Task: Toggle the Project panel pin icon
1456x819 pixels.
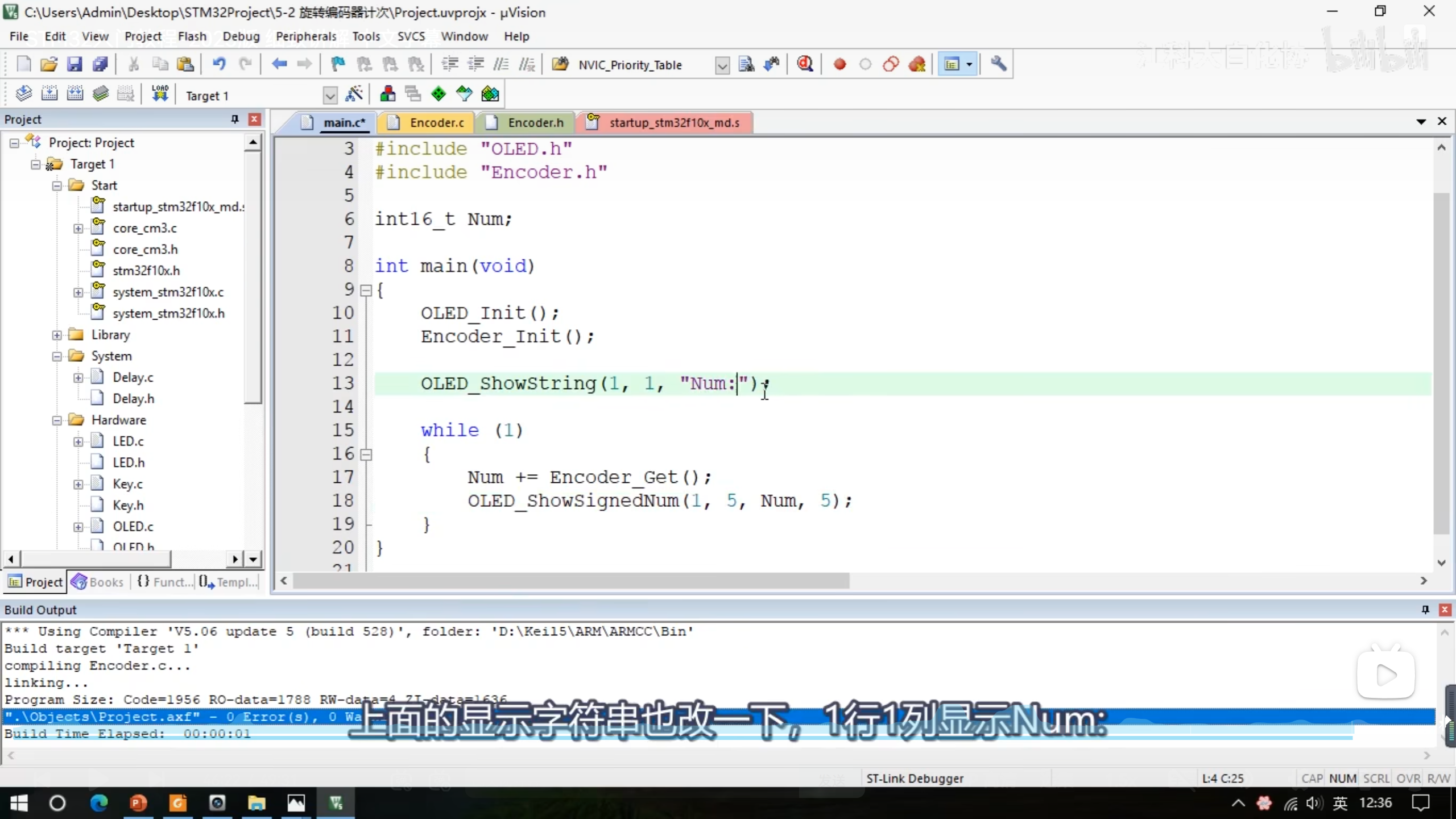Action: 235,119
